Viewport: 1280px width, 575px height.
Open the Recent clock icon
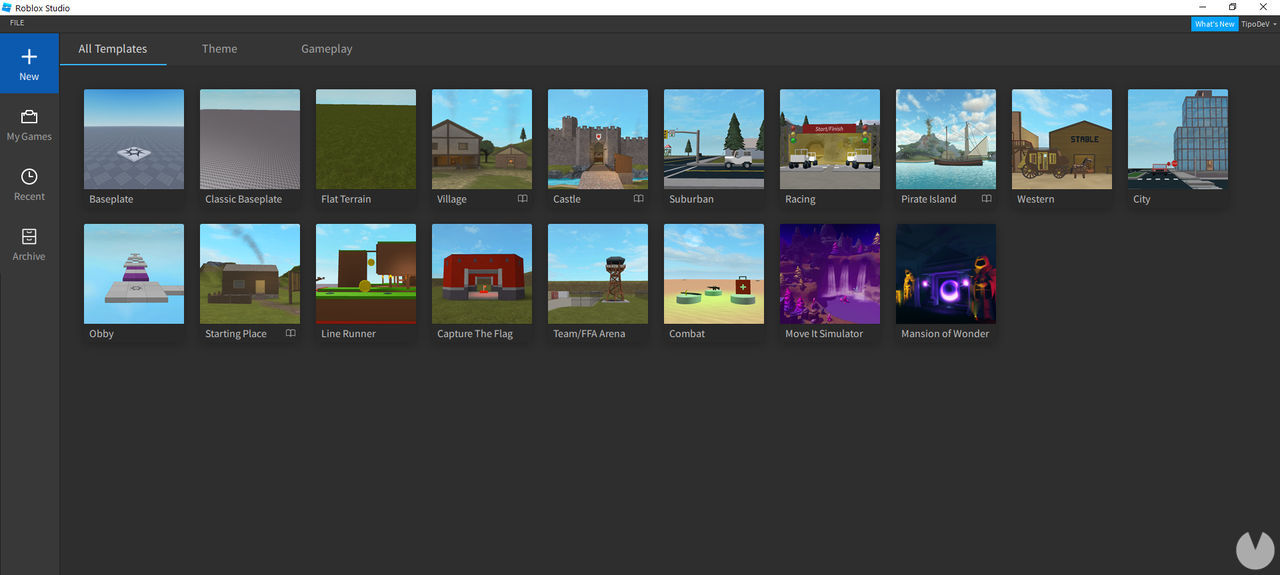(29, 177)
